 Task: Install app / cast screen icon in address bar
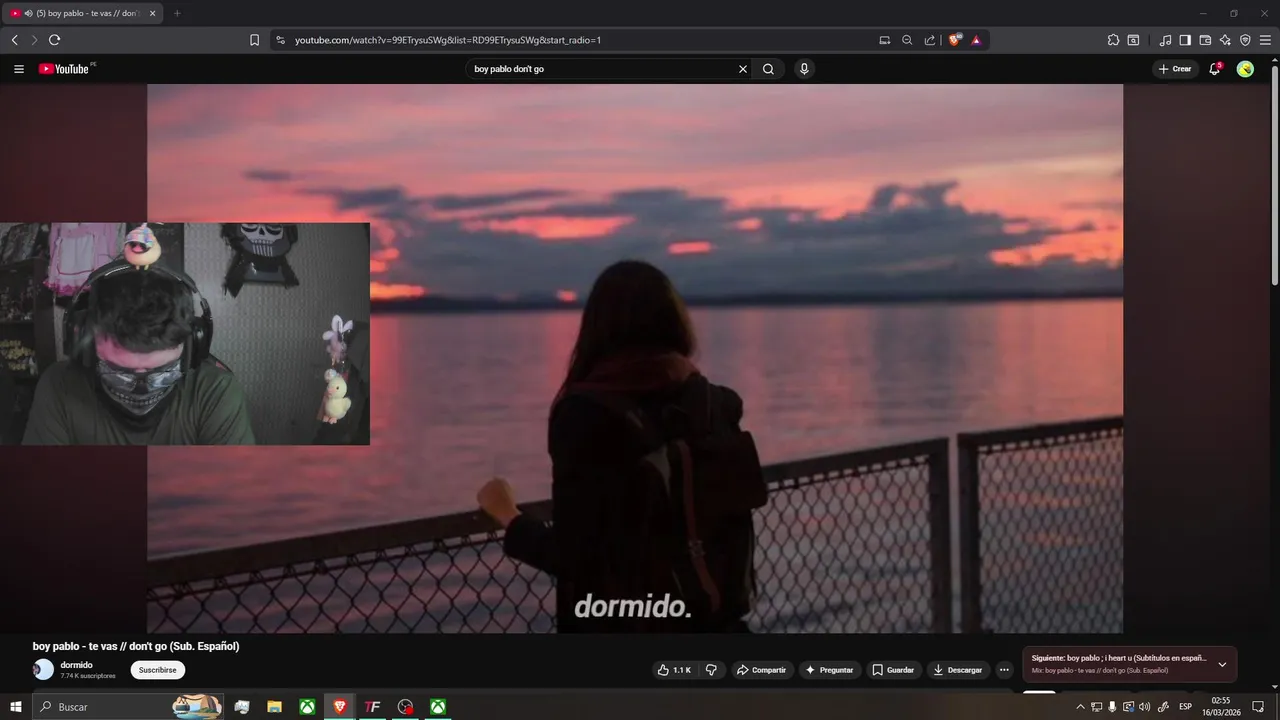[x=884, y=40]
